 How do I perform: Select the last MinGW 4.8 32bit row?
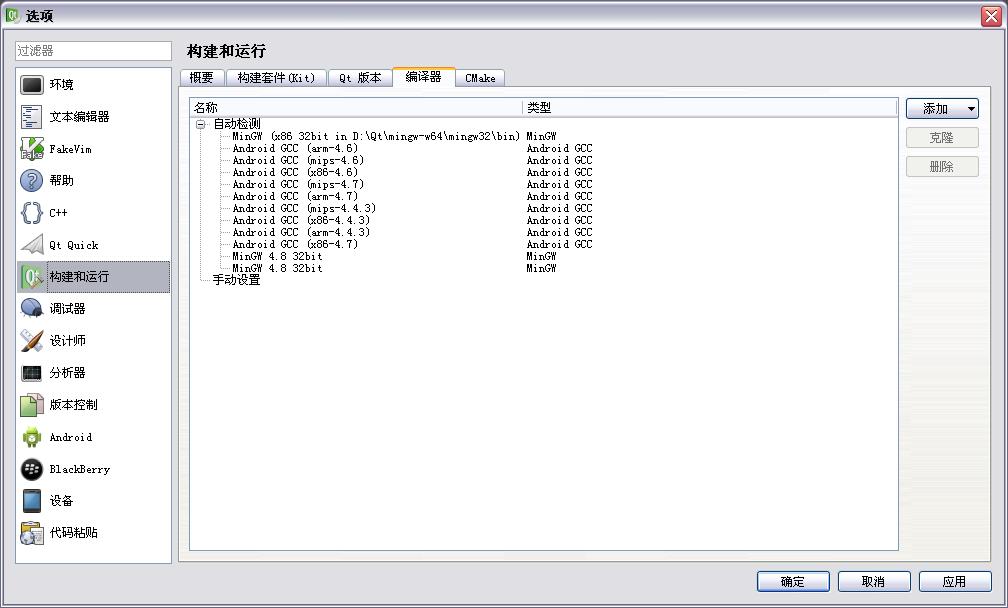277,269
